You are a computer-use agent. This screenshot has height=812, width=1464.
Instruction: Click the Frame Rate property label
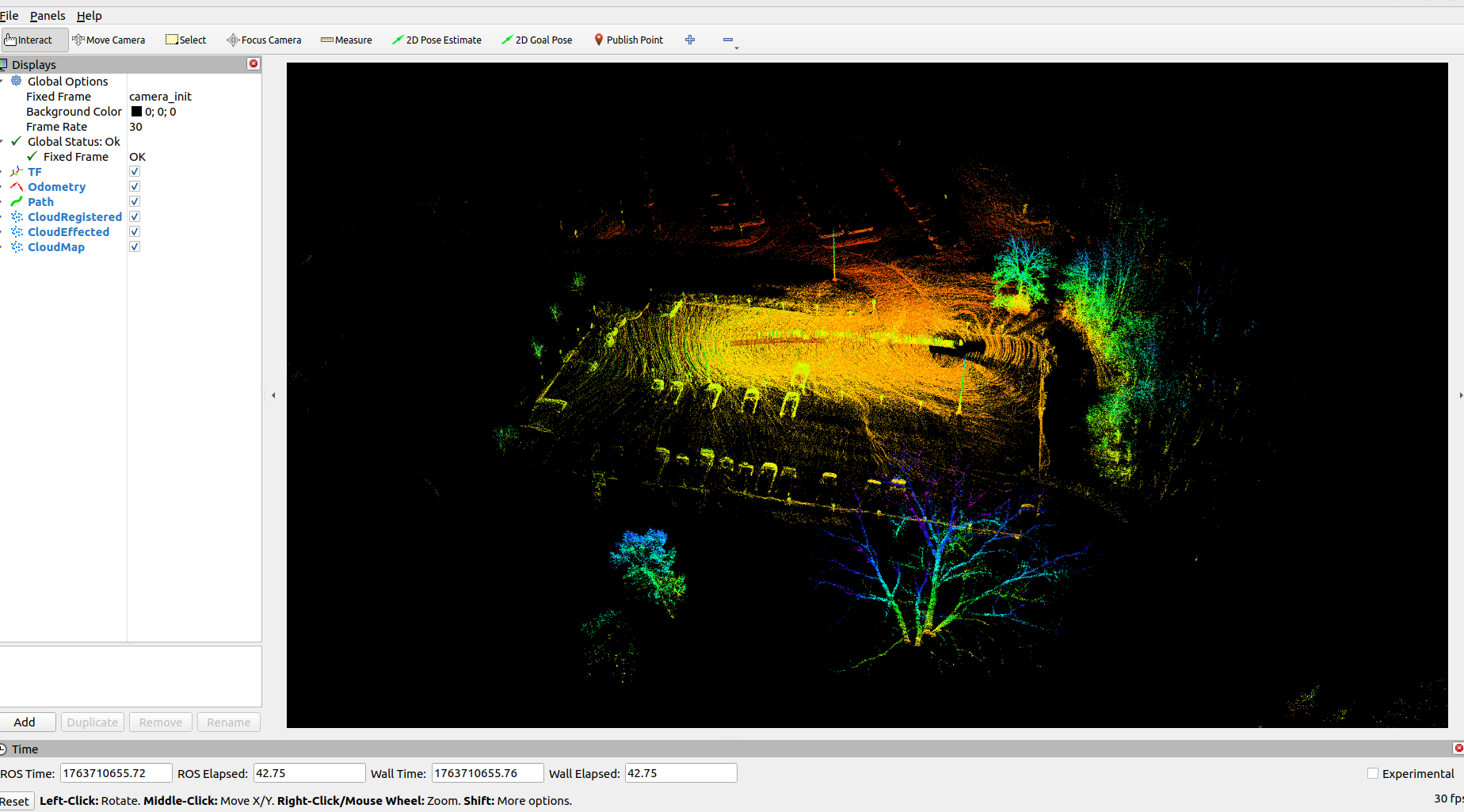pyautogui.click(x=57, y=127)
